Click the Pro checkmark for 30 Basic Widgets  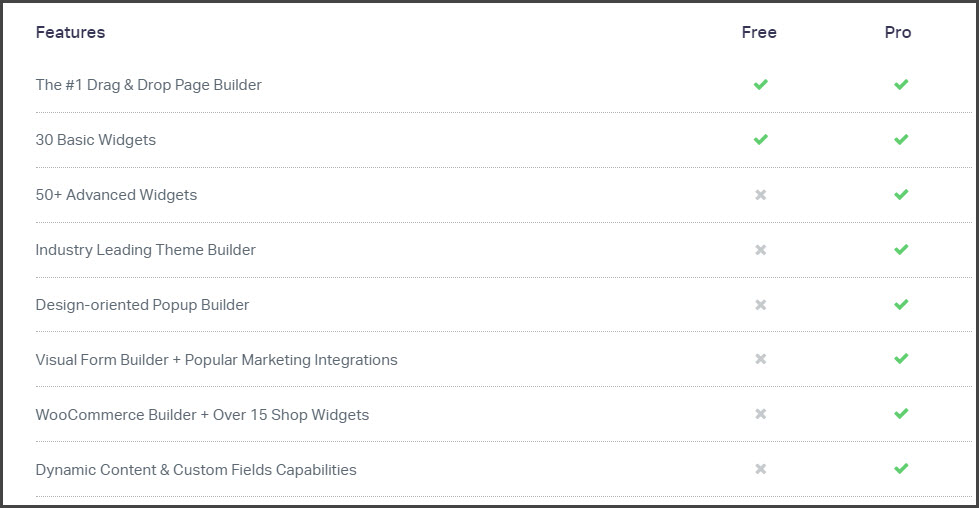[901, 139]
